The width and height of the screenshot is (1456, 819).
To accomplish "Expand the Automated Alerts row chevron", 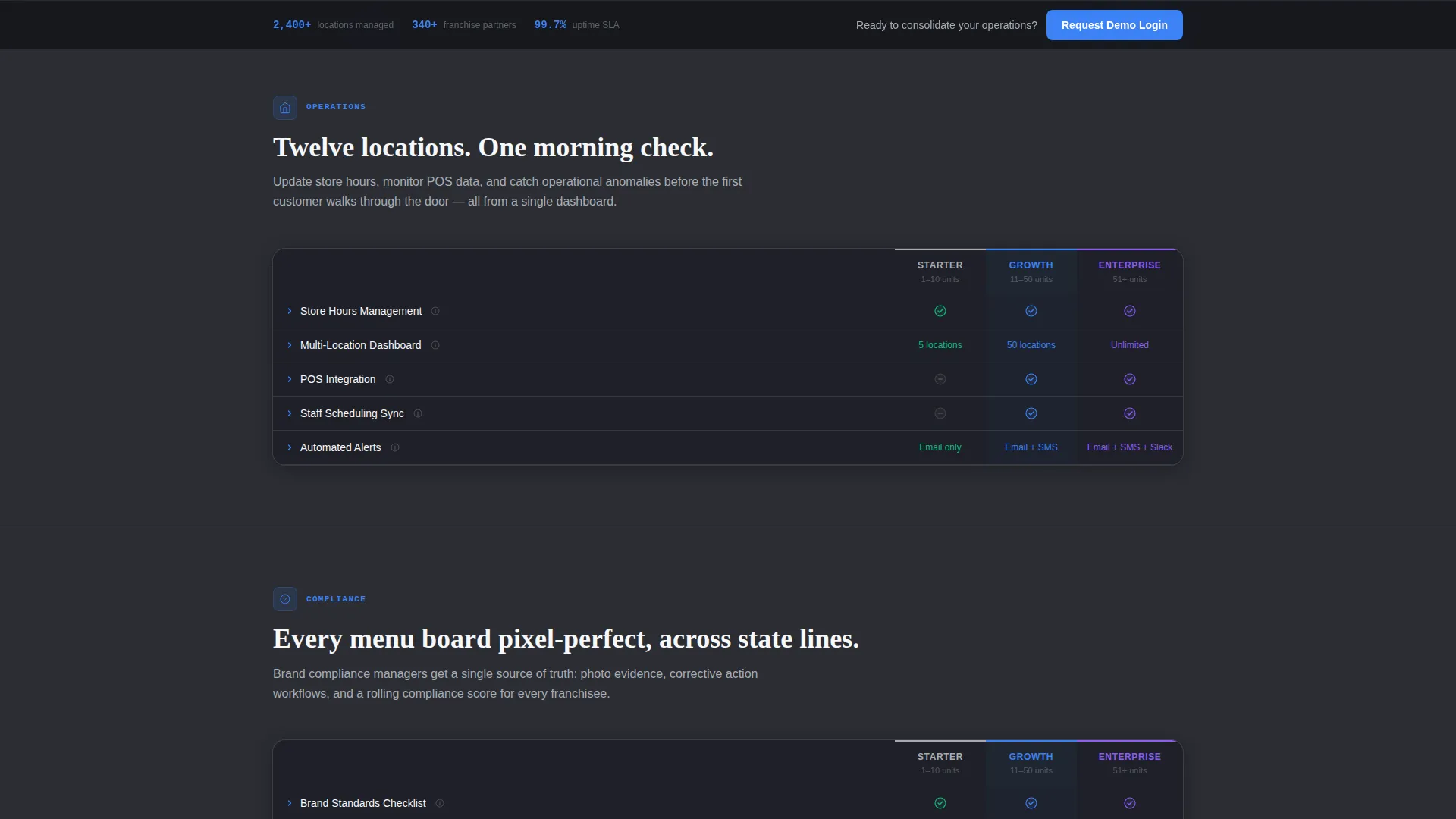I will [x=290, y=447].
